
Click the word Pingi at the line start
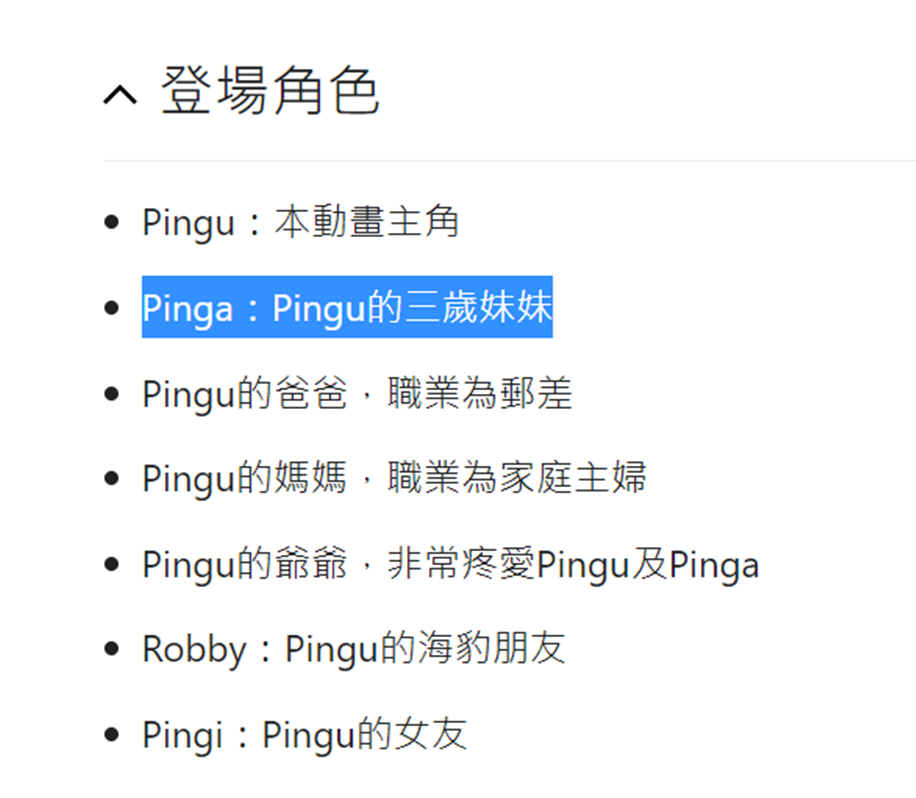182,735
